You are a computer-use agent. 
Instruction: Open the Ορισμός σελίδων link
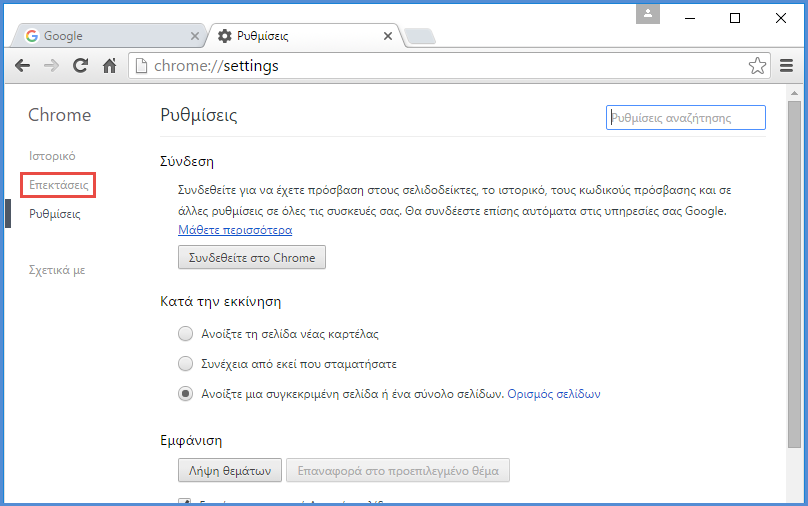pos(554,394)
